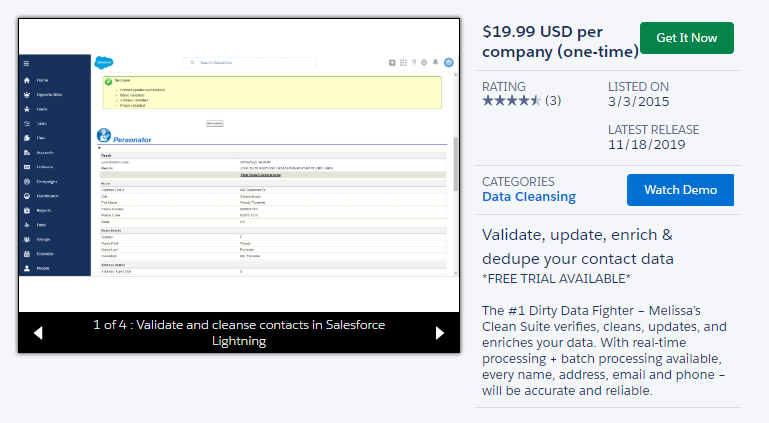Click the Watch Demo button
Image resolution: width=769 pixels, height=423 pixels.
[x=679, y=189]
